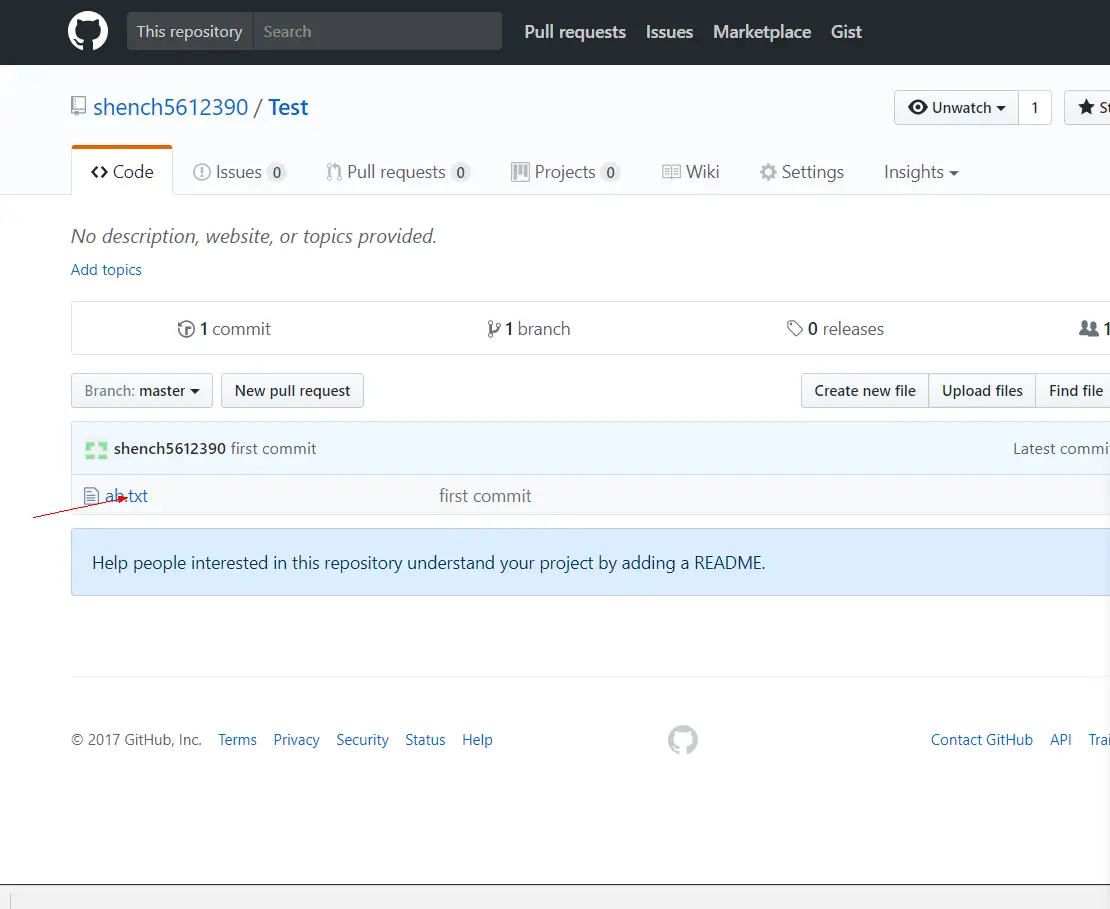Click Create new file button
The height and width of the screenshot is (909, 1110).
click(864, 391)
